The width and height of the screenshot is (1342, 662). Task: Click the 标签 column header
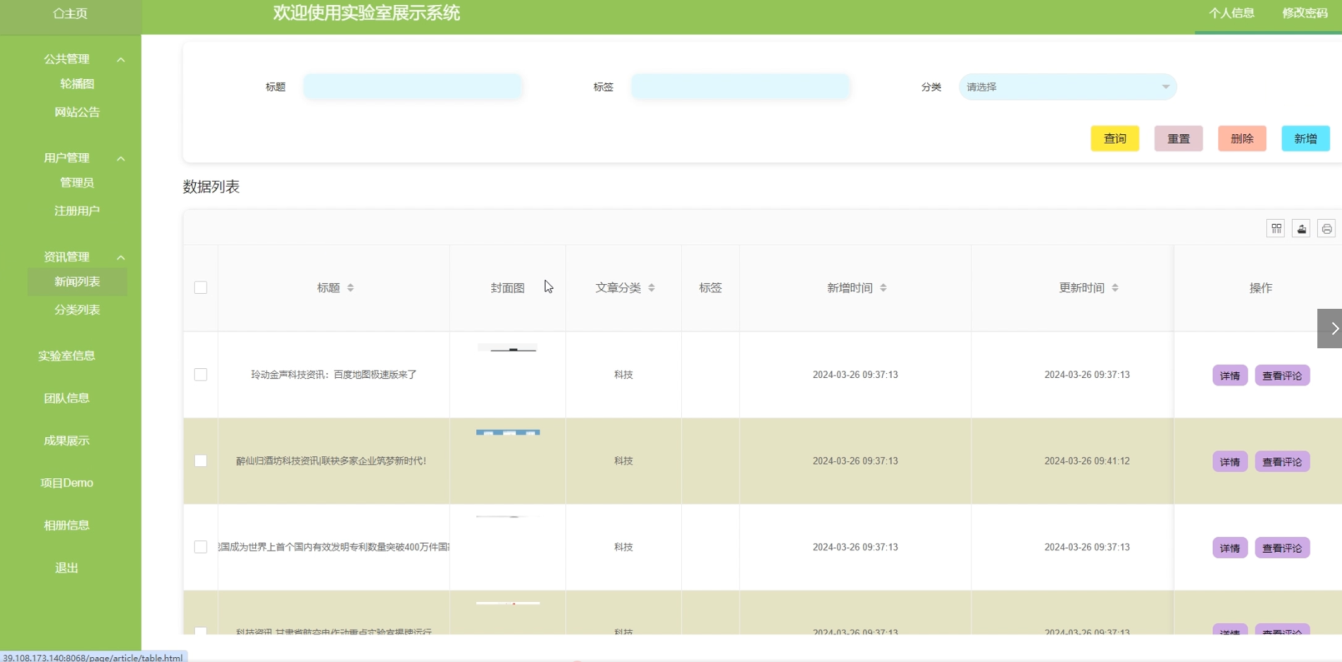pos(710,288)
